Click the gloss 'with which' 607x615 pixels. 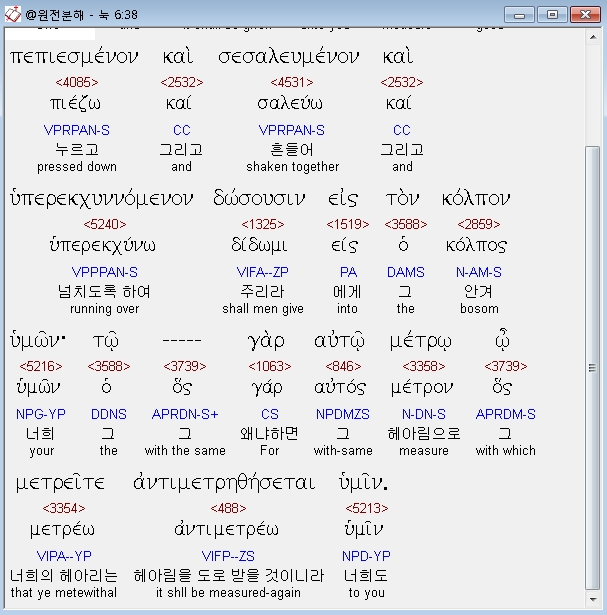click(x=505, y=451)
